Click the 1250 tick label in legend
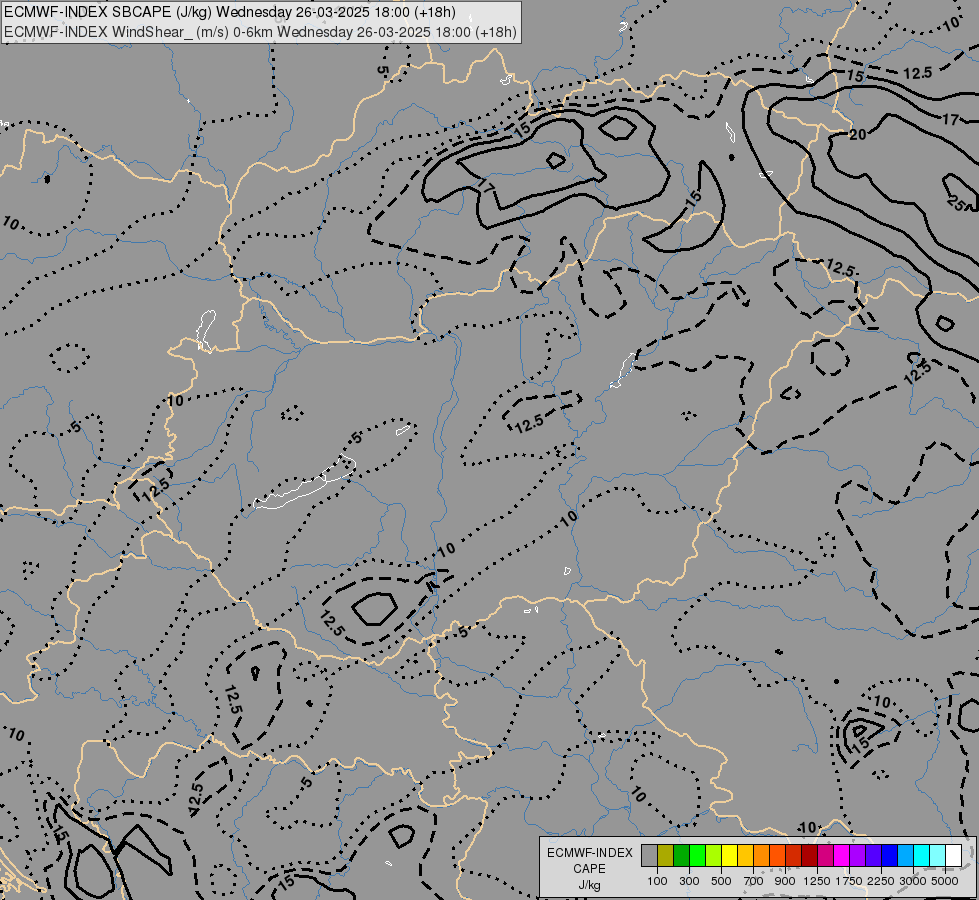This screenshot has width=979, height=900. [x=817, y=881]
